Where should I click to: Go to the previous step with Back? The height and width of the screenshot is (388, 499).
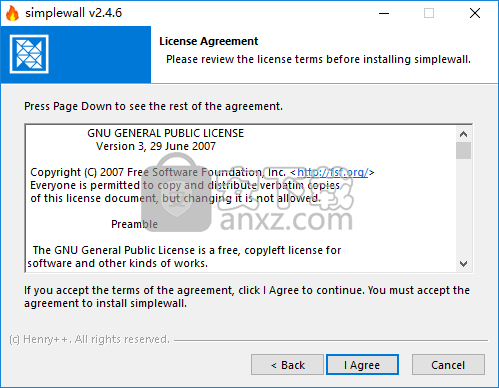point(287,365)
